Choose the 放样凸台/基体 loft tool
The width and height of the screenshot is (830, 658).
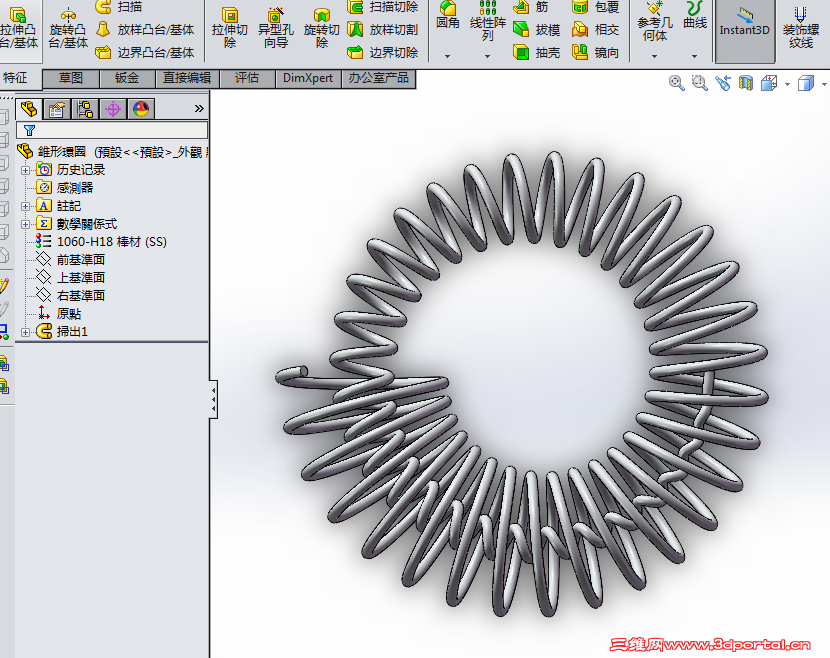tap(145, 30)
